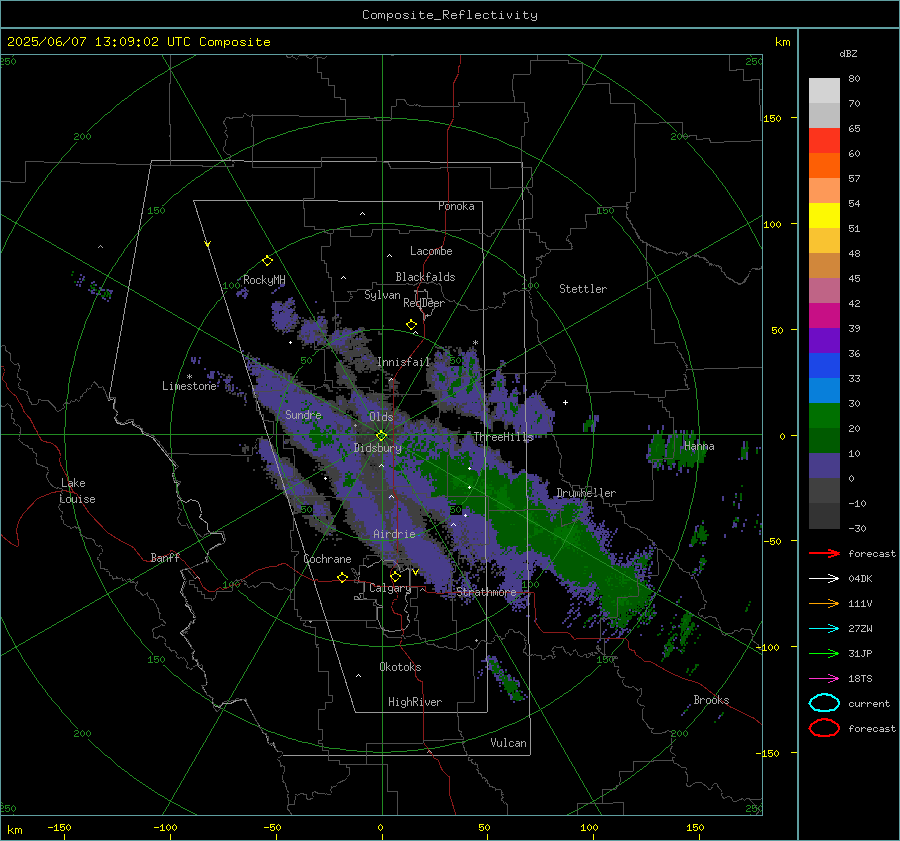This screenshot has width=900, height=841.
Task: Click the -30 value in dBZ legend
Action: [857, 528]
